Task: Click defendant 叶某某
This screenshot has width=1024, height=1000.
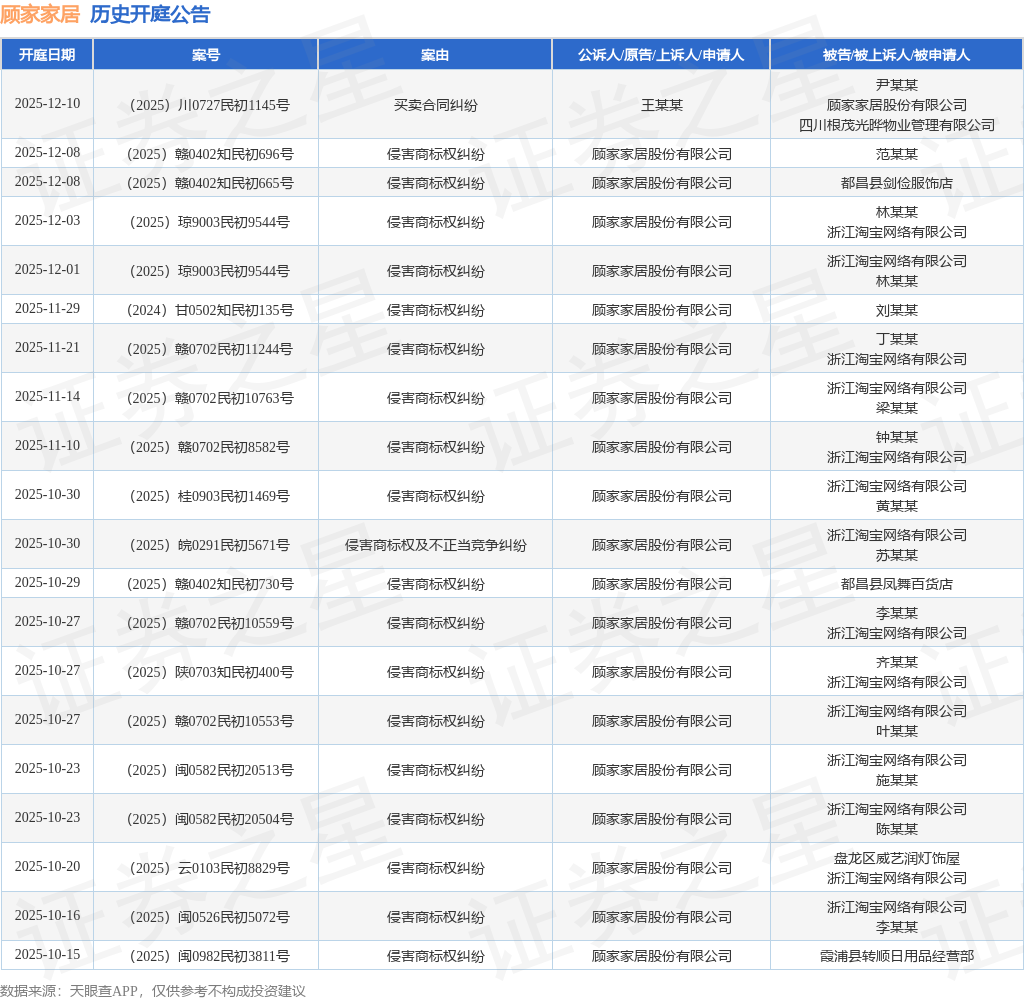Action: coord(897,731)
